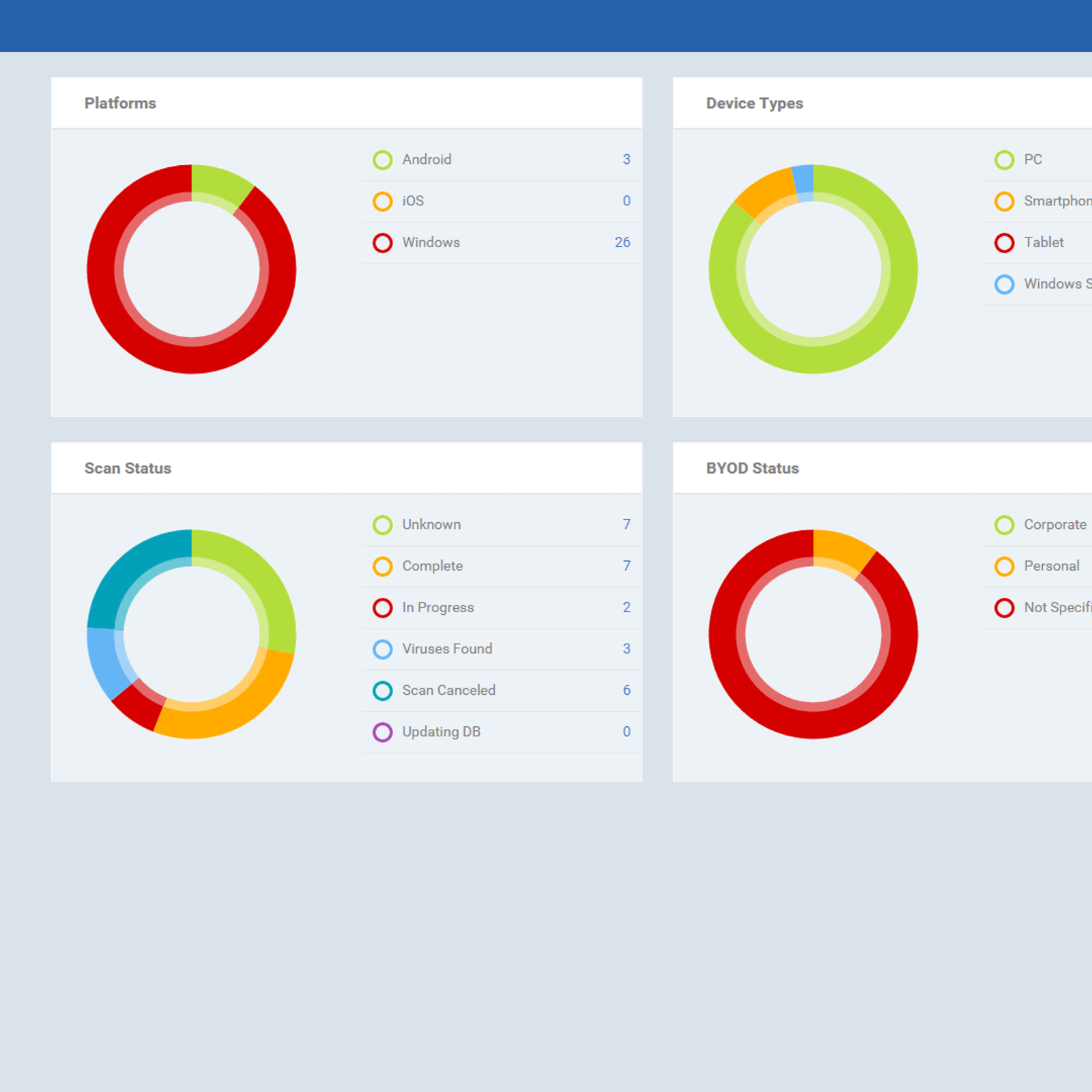Select the Windows label in Platforms
The width and height of the screenshot is (1092, 1092).
tap(431, 242)
